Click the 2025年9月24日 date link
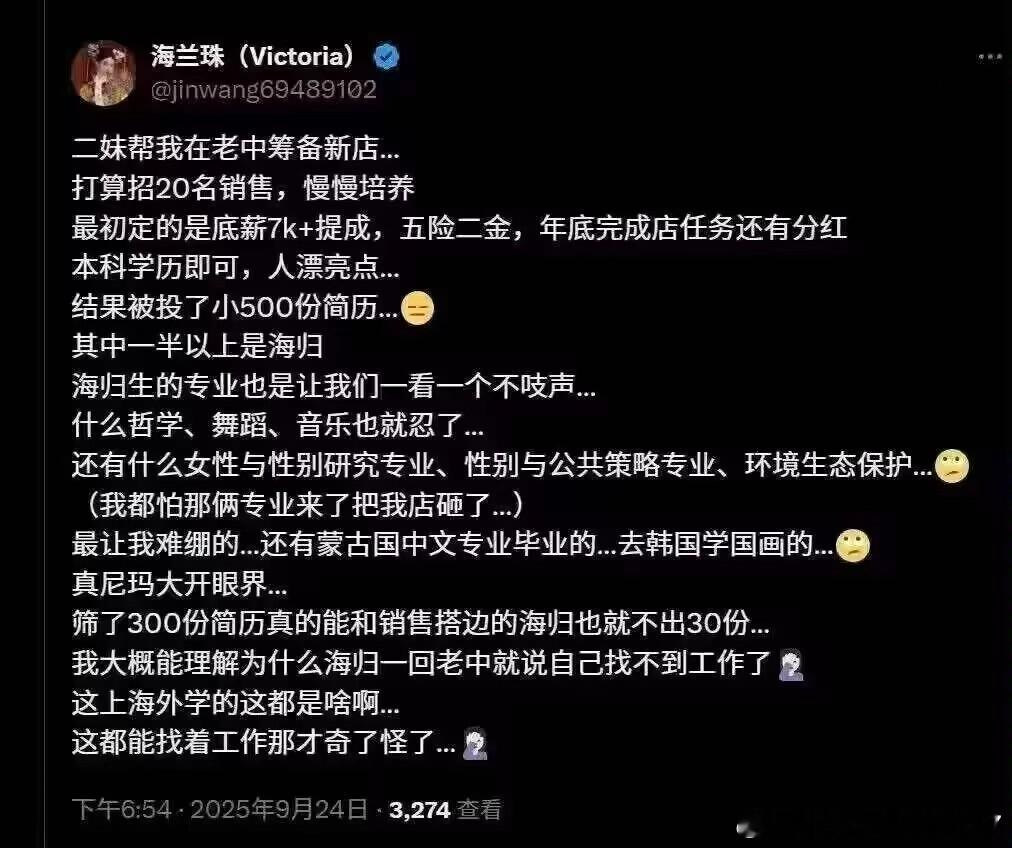This screenshot has width=1012, height=848. pos(279,809)
